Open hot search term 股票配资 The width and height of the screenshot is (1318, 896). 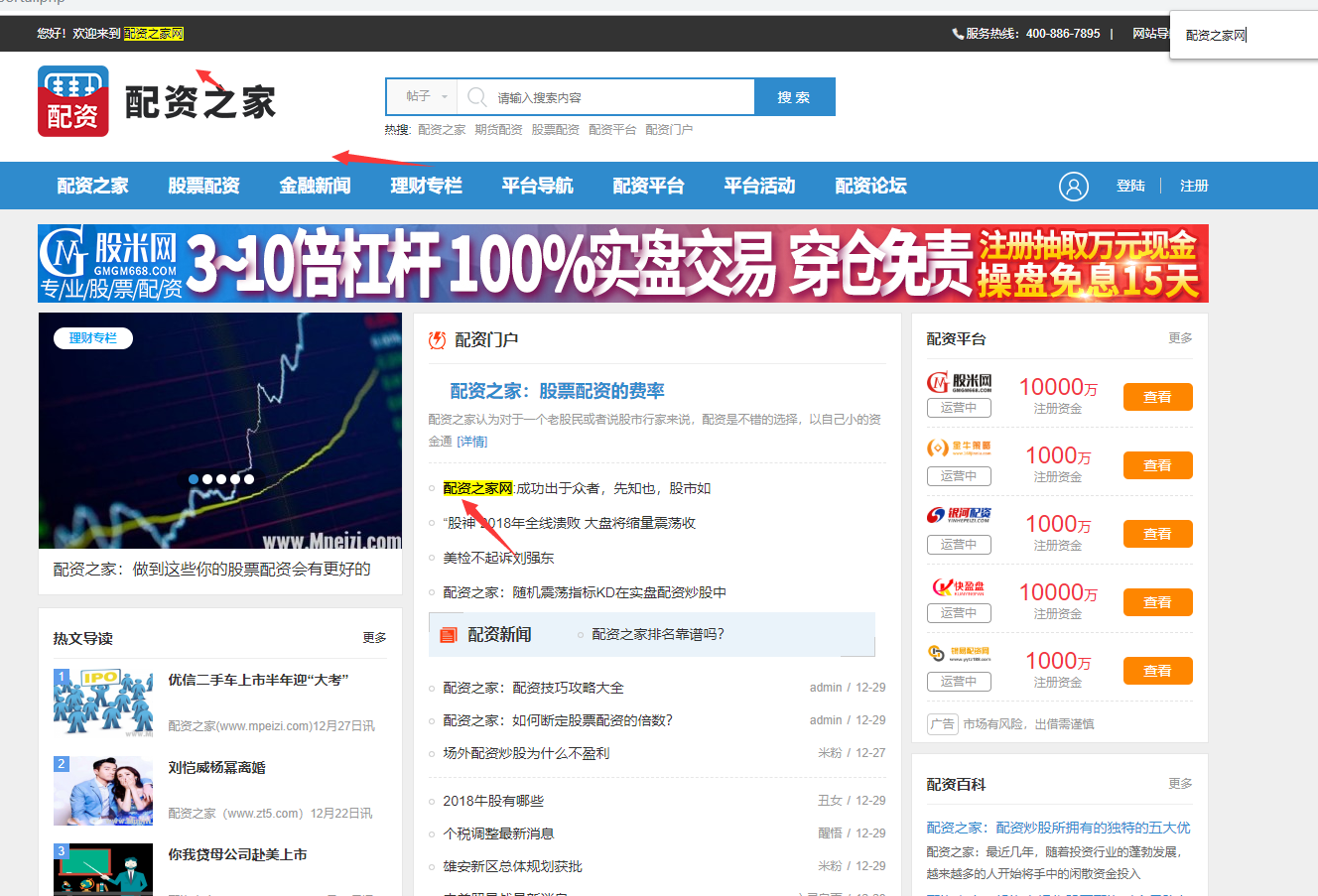click(555, 130)
